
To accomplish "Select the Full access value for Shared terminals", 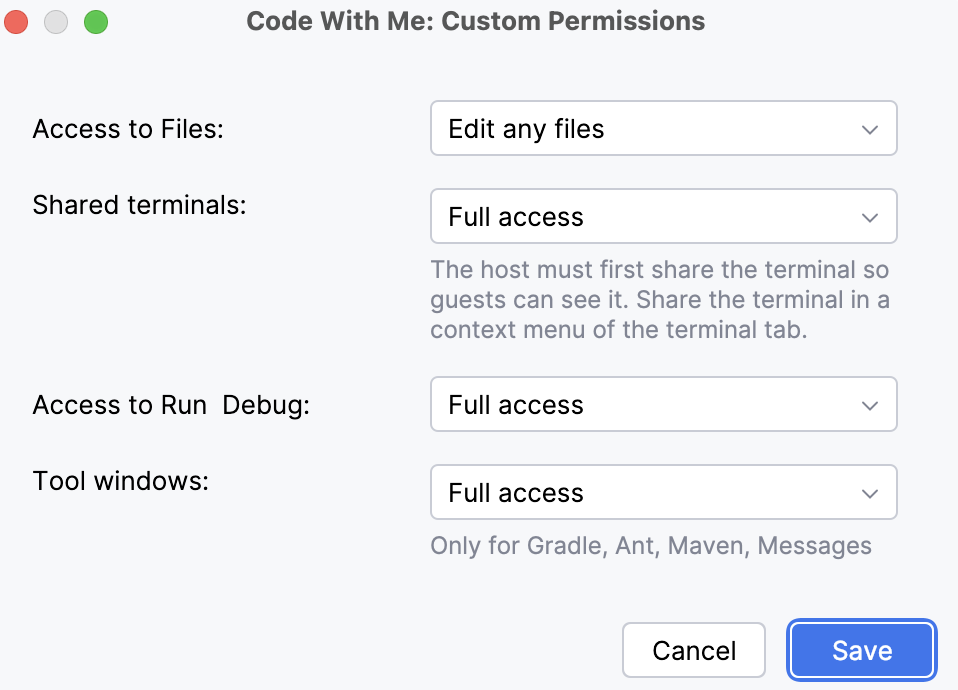I will 513,216.
